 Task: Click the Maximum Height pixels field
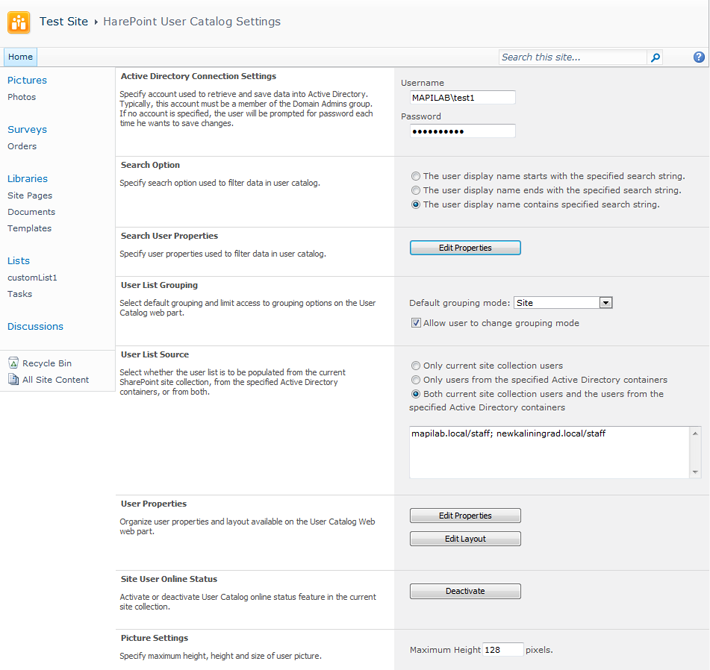503,650
